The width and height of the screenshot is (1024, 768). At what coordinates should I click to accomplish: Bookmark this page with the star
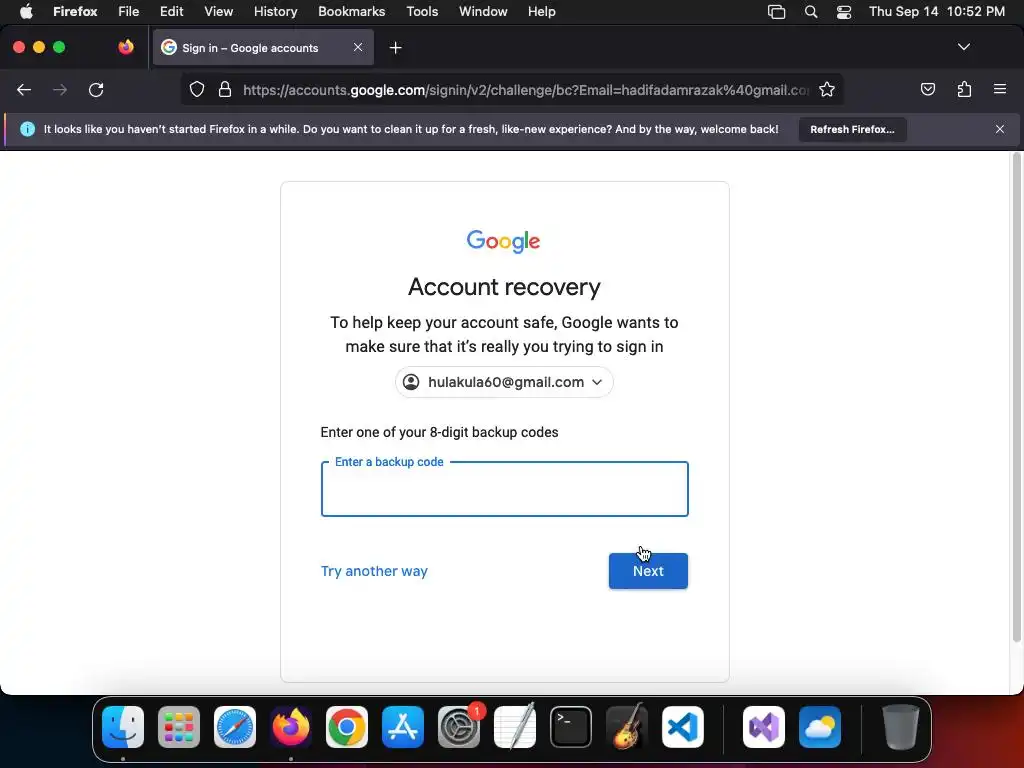pos(827,89)
